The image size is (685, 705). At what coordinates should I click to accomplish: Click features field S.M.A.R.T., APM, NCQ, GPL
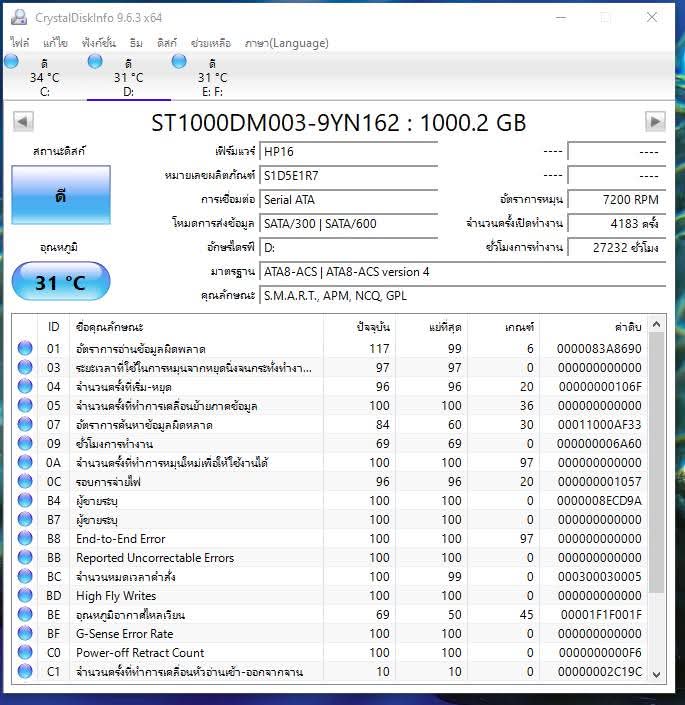coord(463,296)
